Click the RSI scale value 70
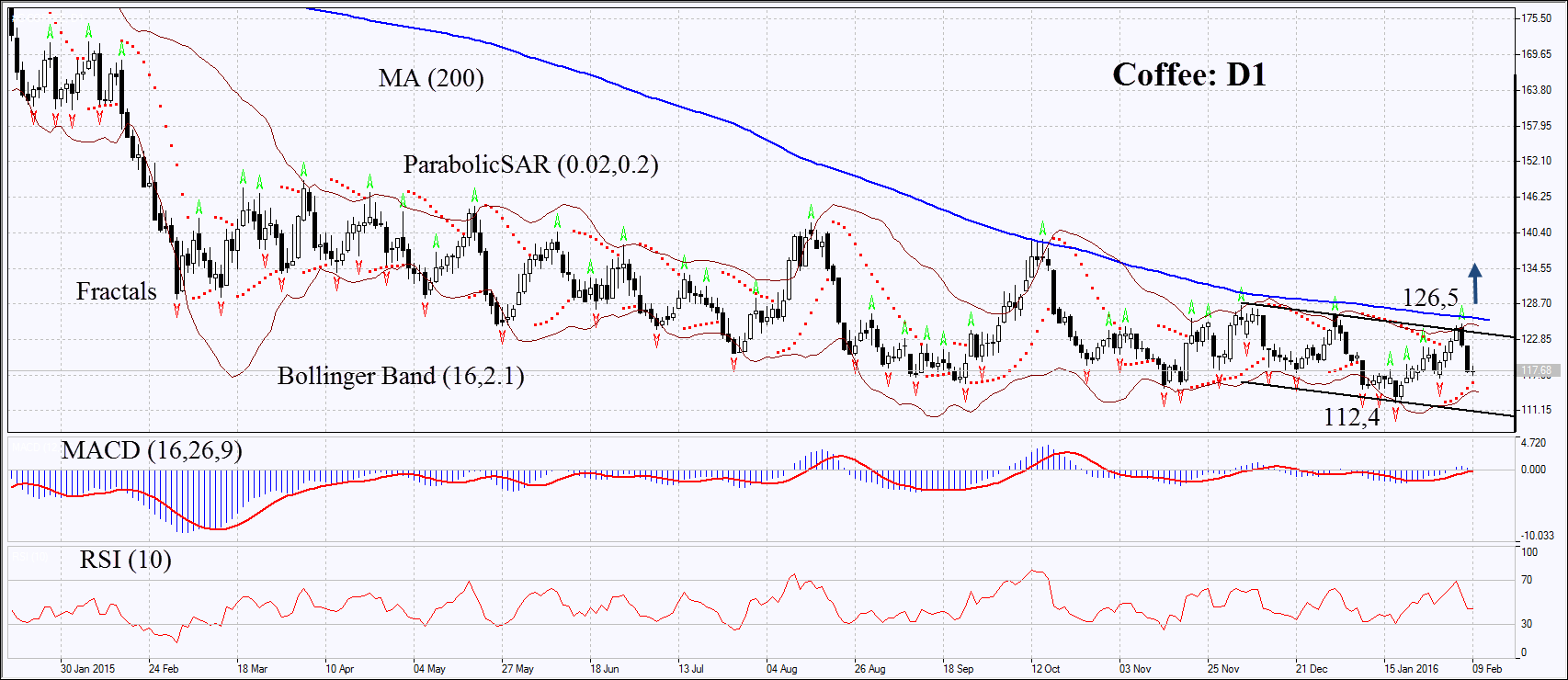 pyautogui.click(x=1527, y=580)
